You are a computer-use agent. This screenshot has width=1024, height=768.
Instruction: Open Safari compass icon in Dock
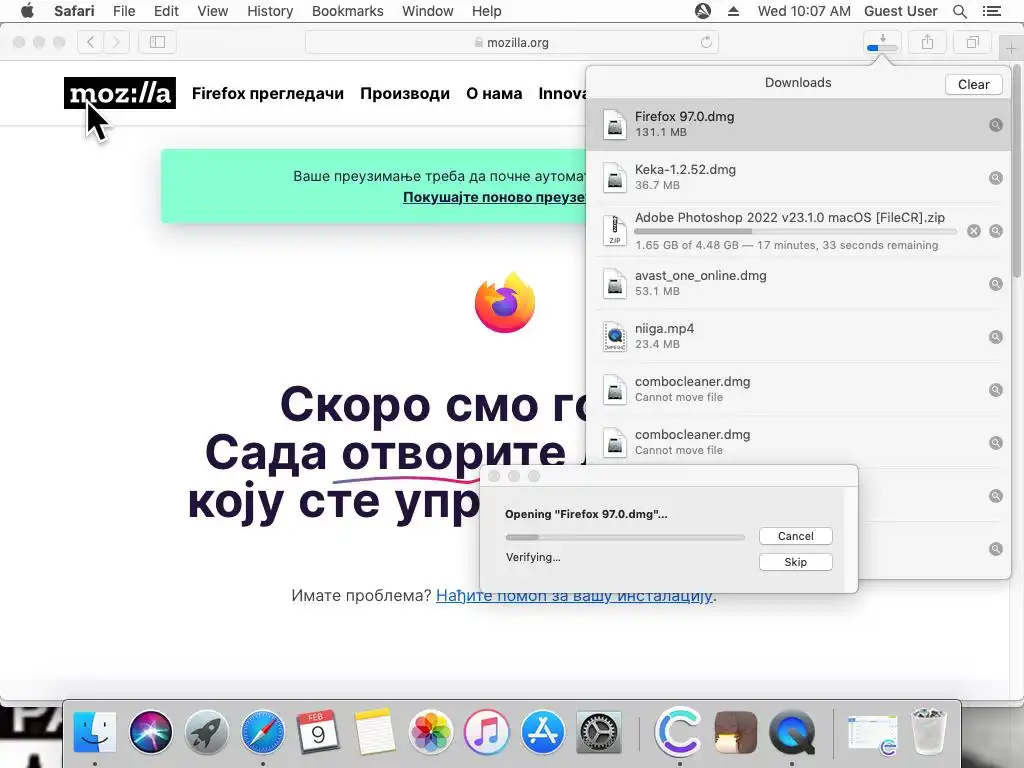(x=263, y=732)
